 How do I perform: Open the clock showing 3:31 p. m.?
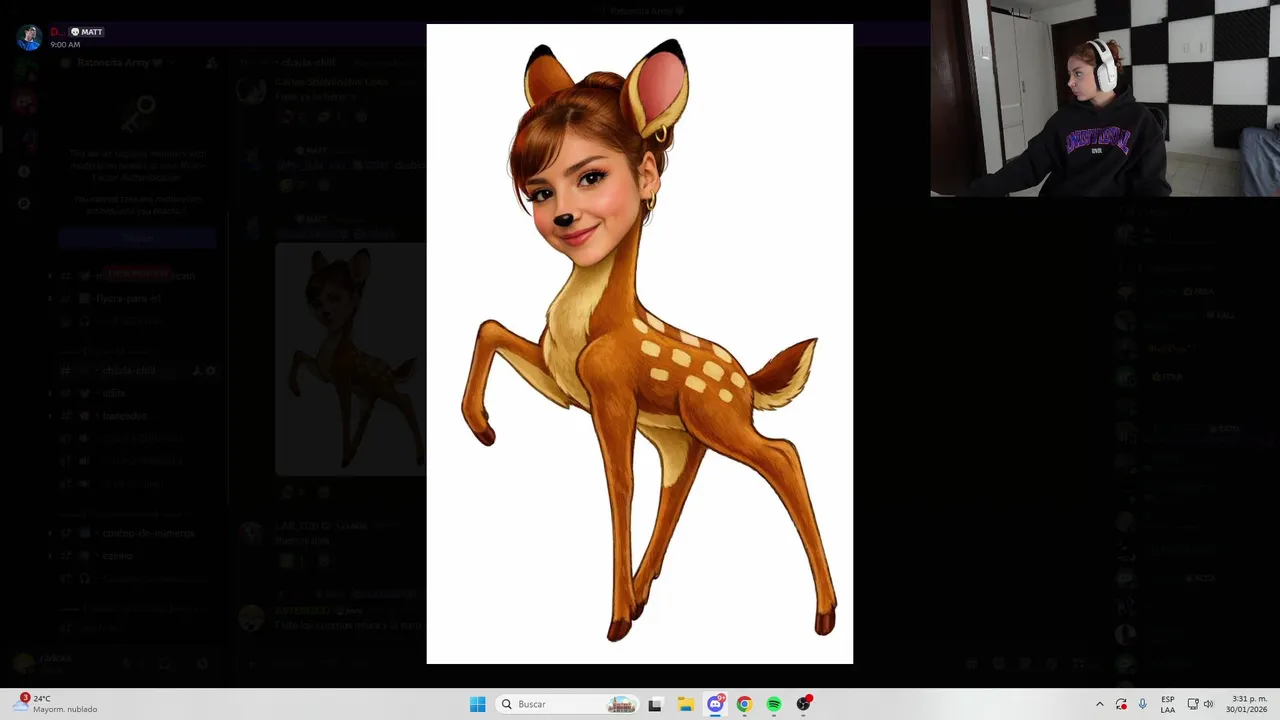1246,704
